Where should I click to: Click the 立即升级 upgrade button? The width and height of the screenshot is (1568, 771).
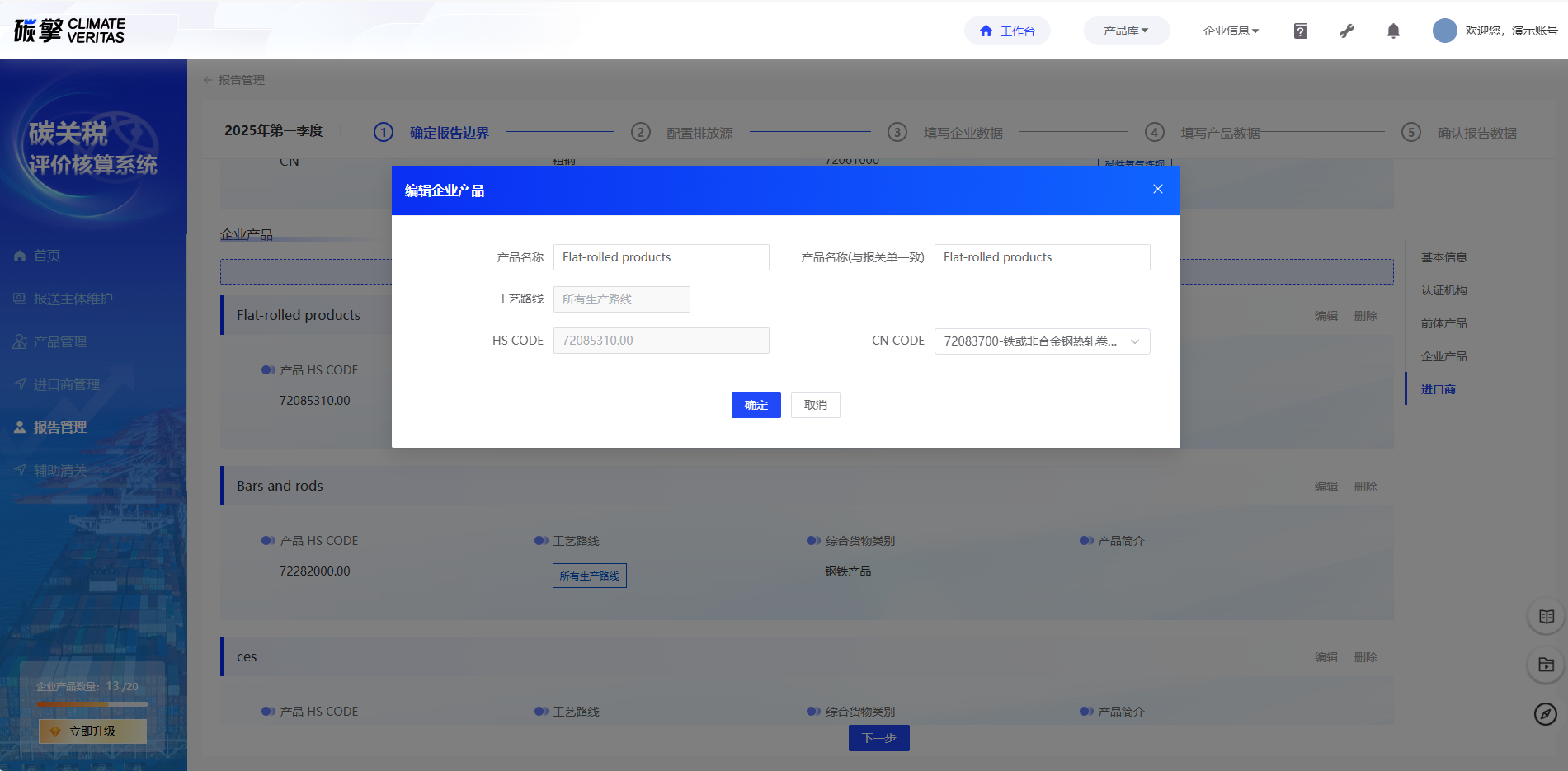92,731
